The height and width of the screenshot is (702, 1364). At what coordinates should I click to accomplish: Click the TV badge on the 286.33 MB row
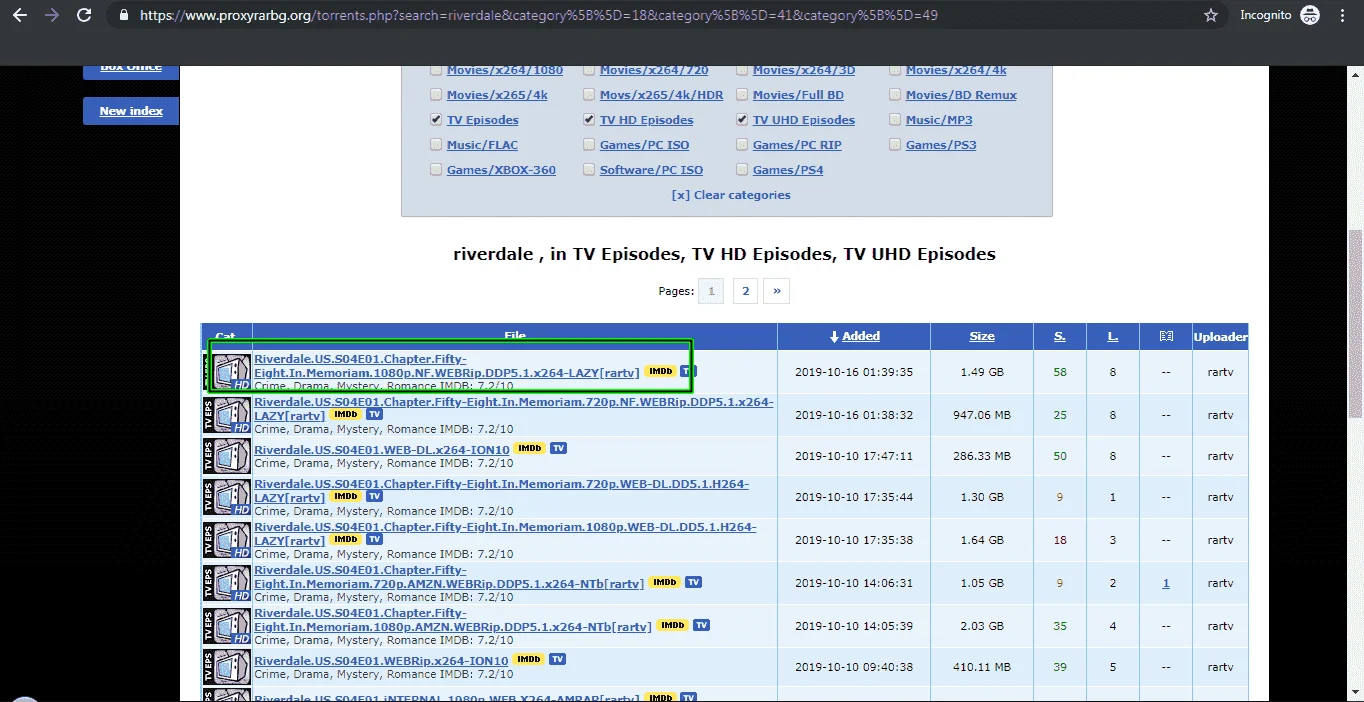coord(558,448)
